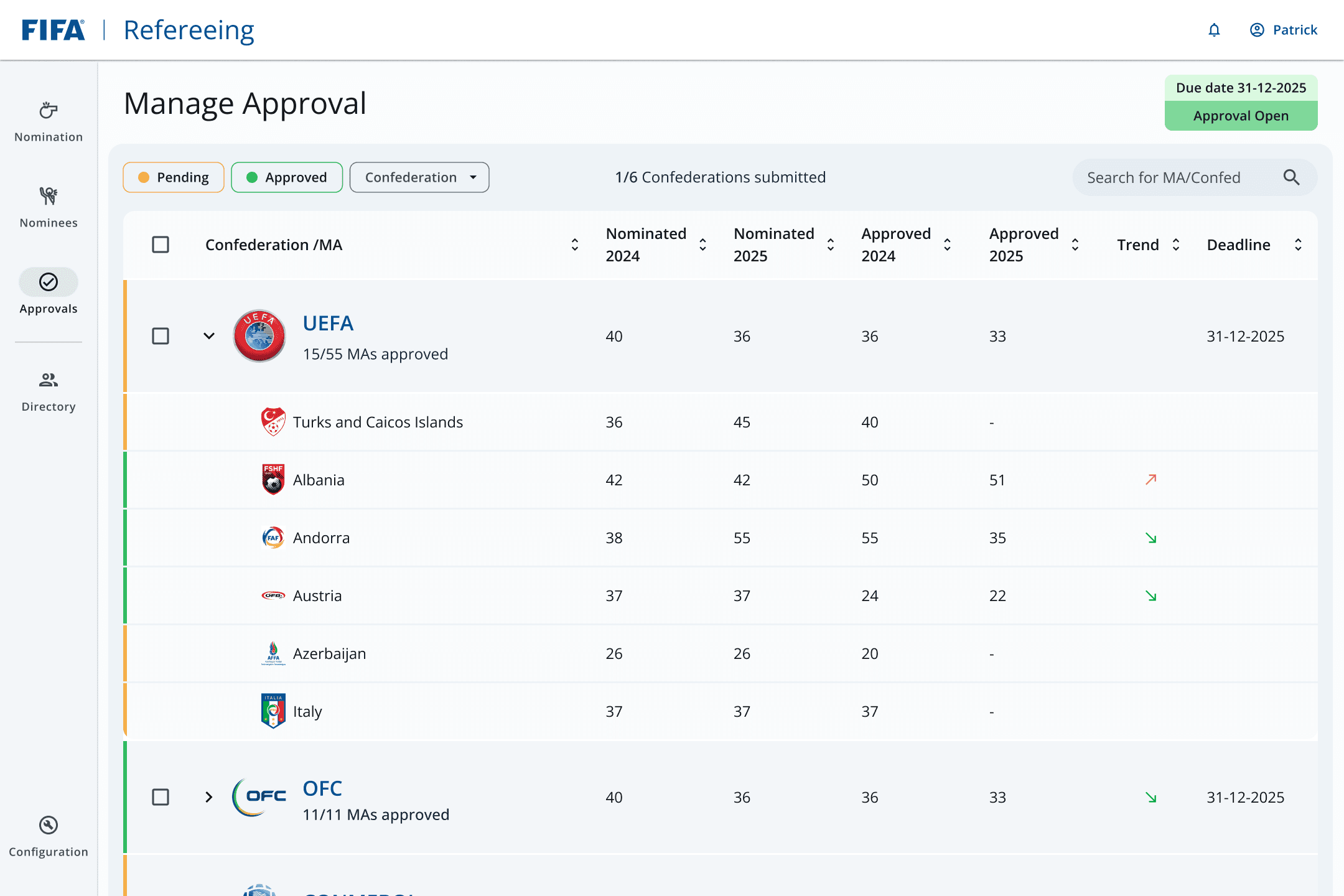This screenshot has width=1344, height=896.
Task: Select the Andorra row name
Action: [321, 538]
